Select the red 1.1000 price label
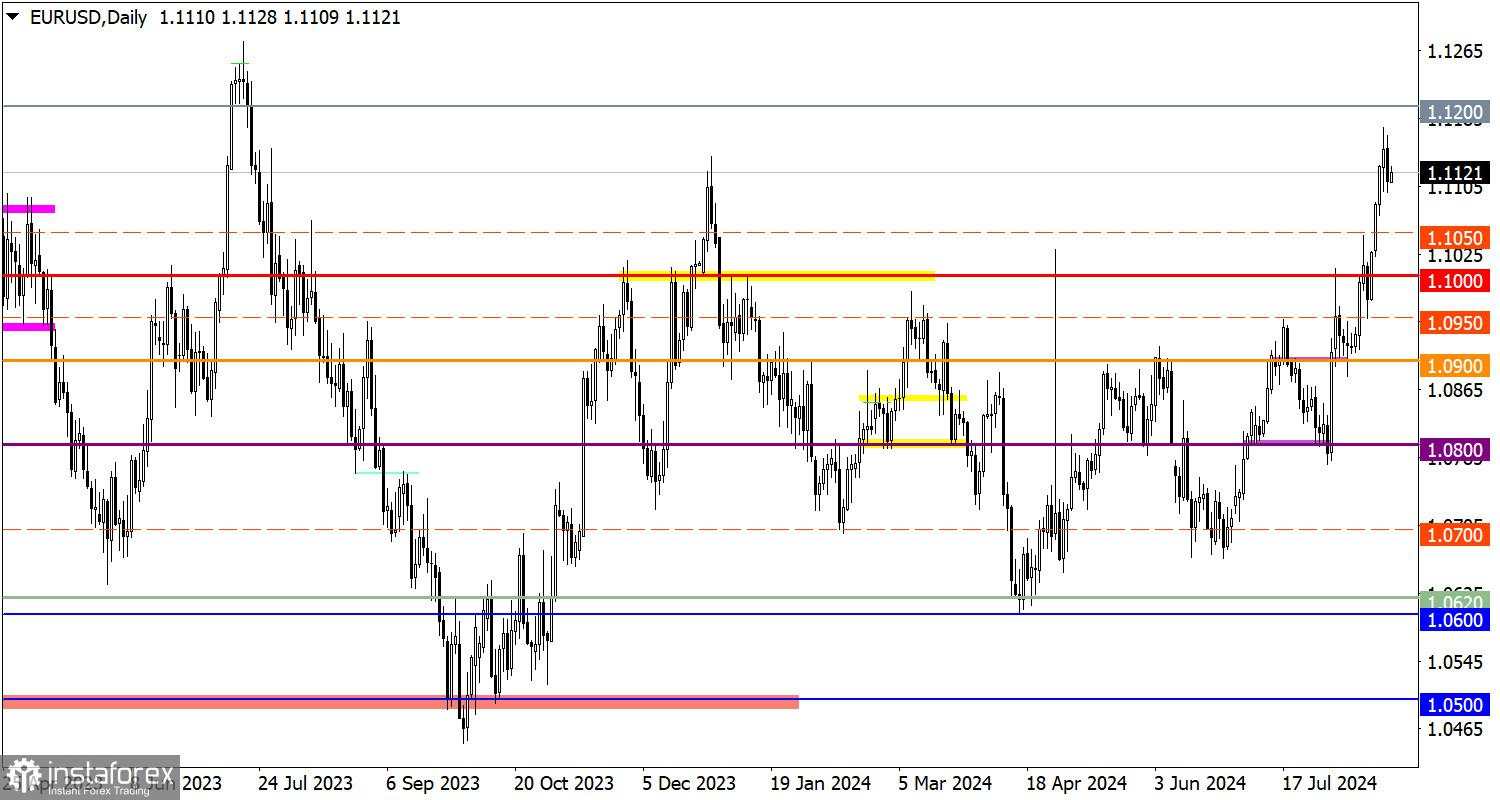 coord(1455,281)
